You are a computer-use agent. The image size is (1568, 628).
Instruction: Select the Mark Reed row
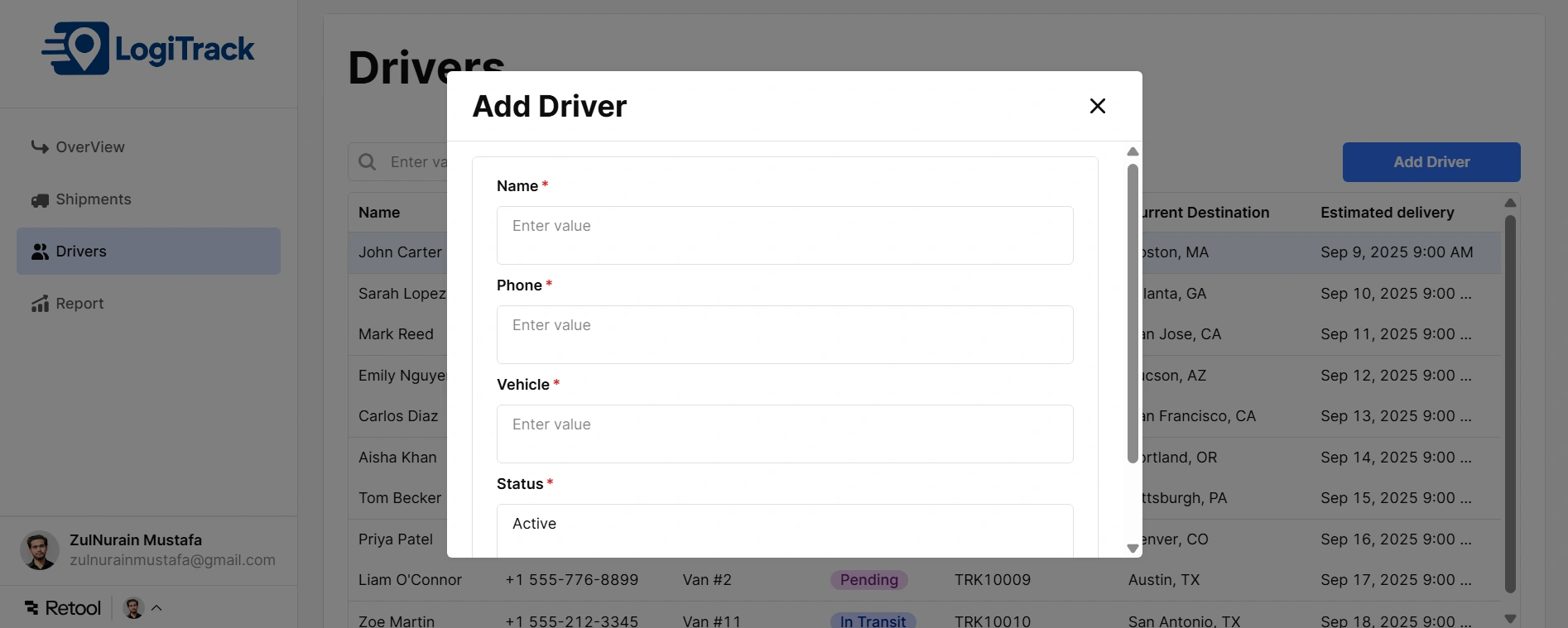tap(396, 334)
